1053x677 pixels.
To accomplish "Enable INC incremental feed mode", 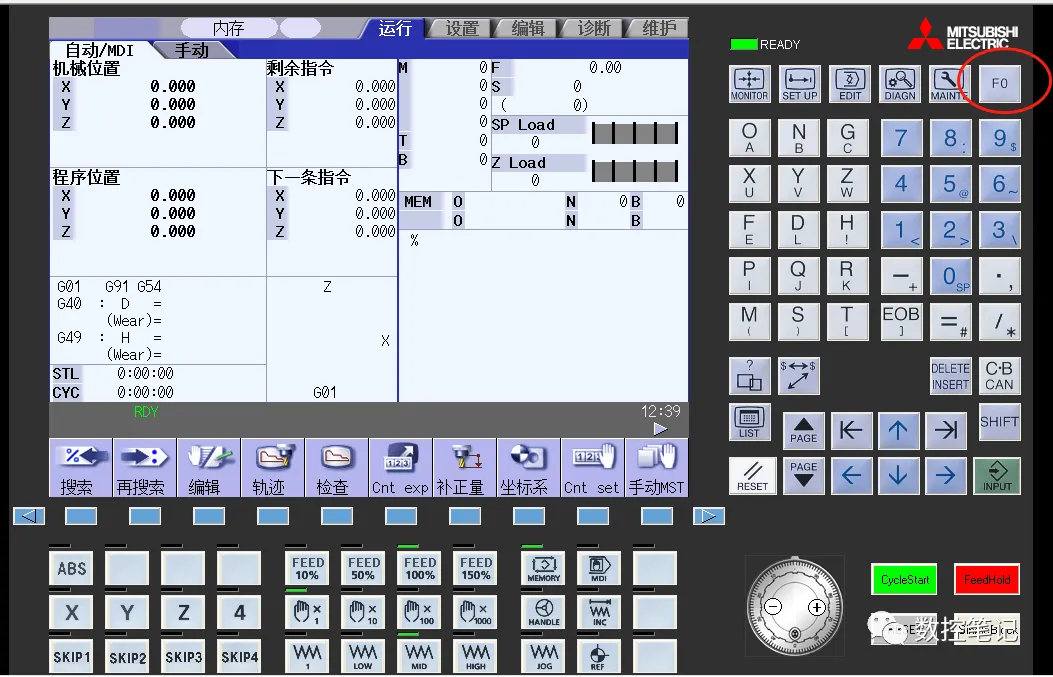I will 599,613.
